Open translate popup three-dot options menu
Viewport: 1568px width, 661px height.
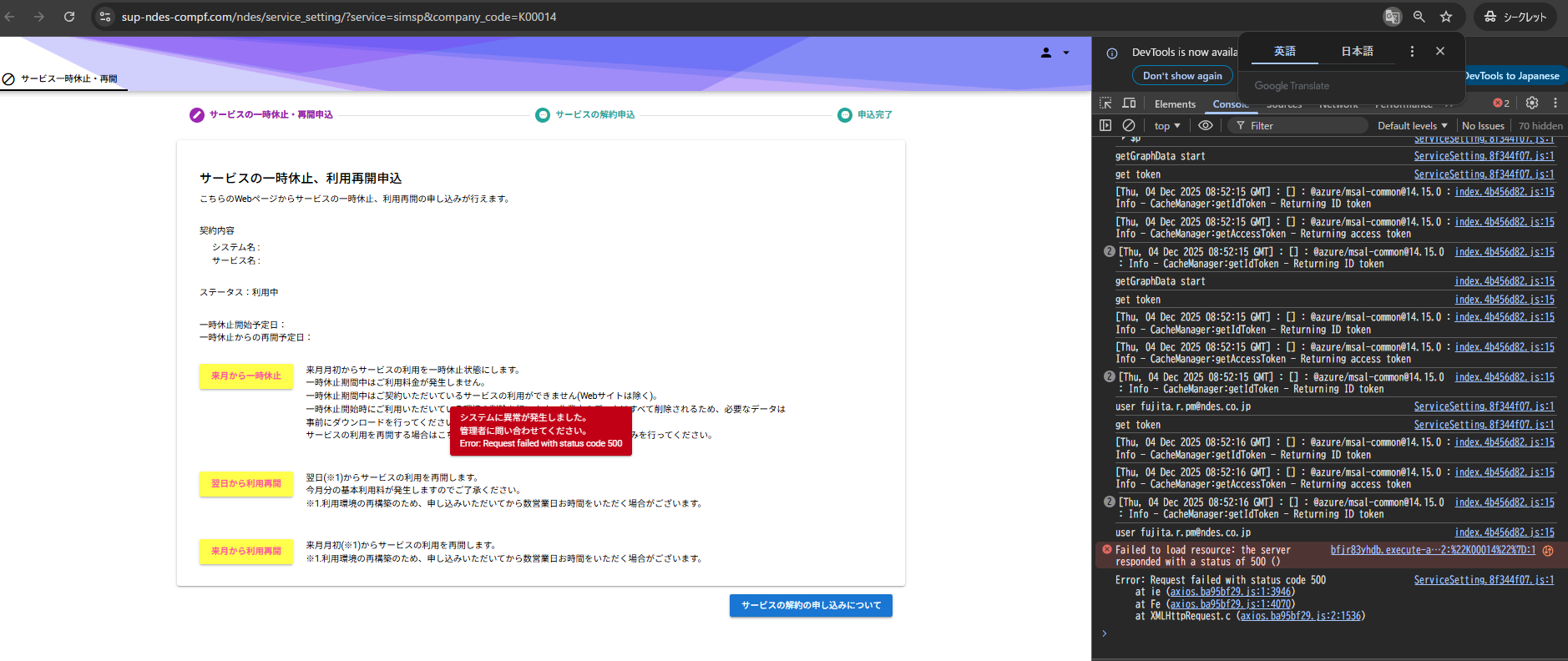(x=1412, y=52)
